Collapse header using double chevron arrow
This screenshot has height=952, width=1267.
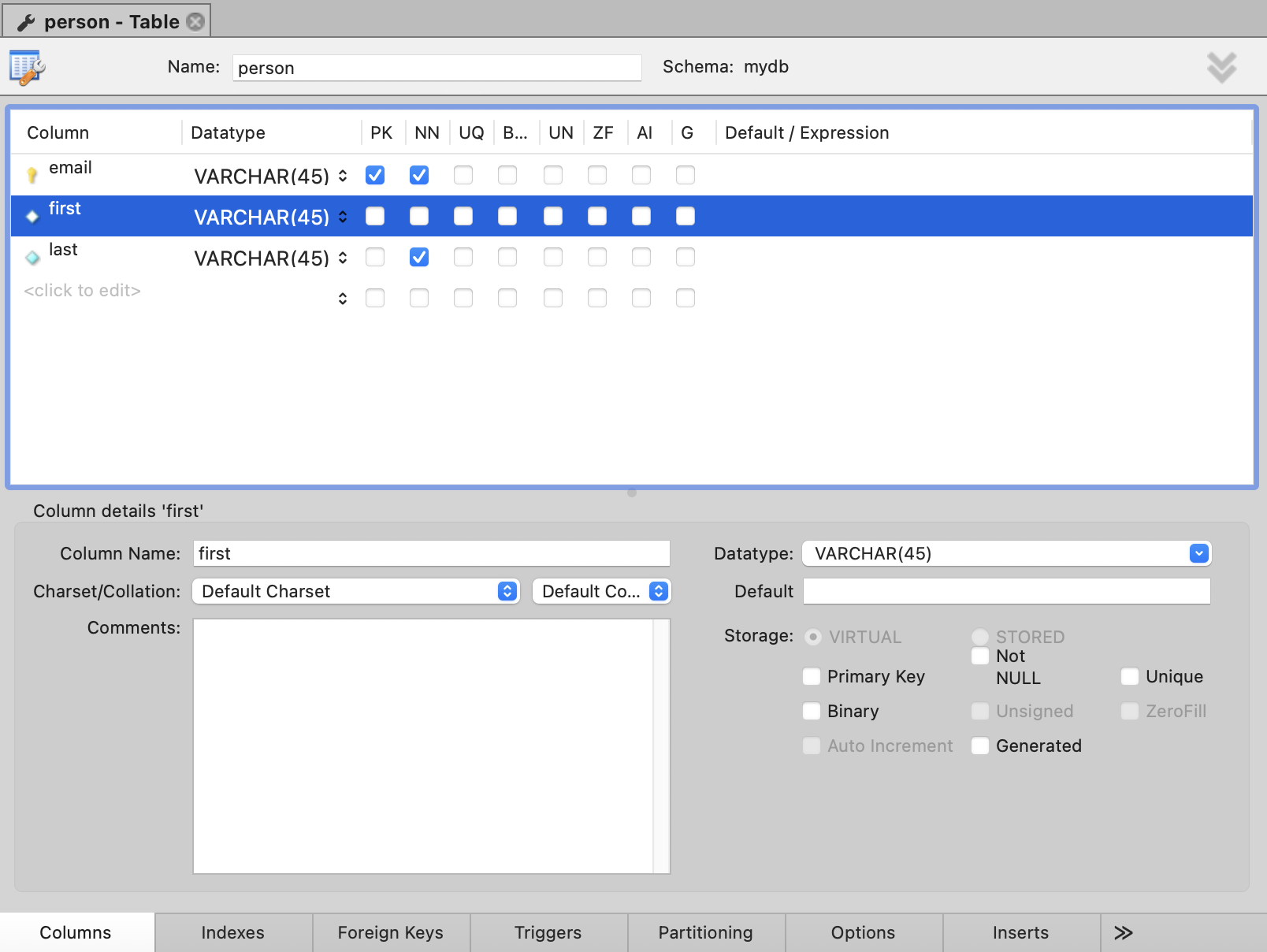[1221, 68]
